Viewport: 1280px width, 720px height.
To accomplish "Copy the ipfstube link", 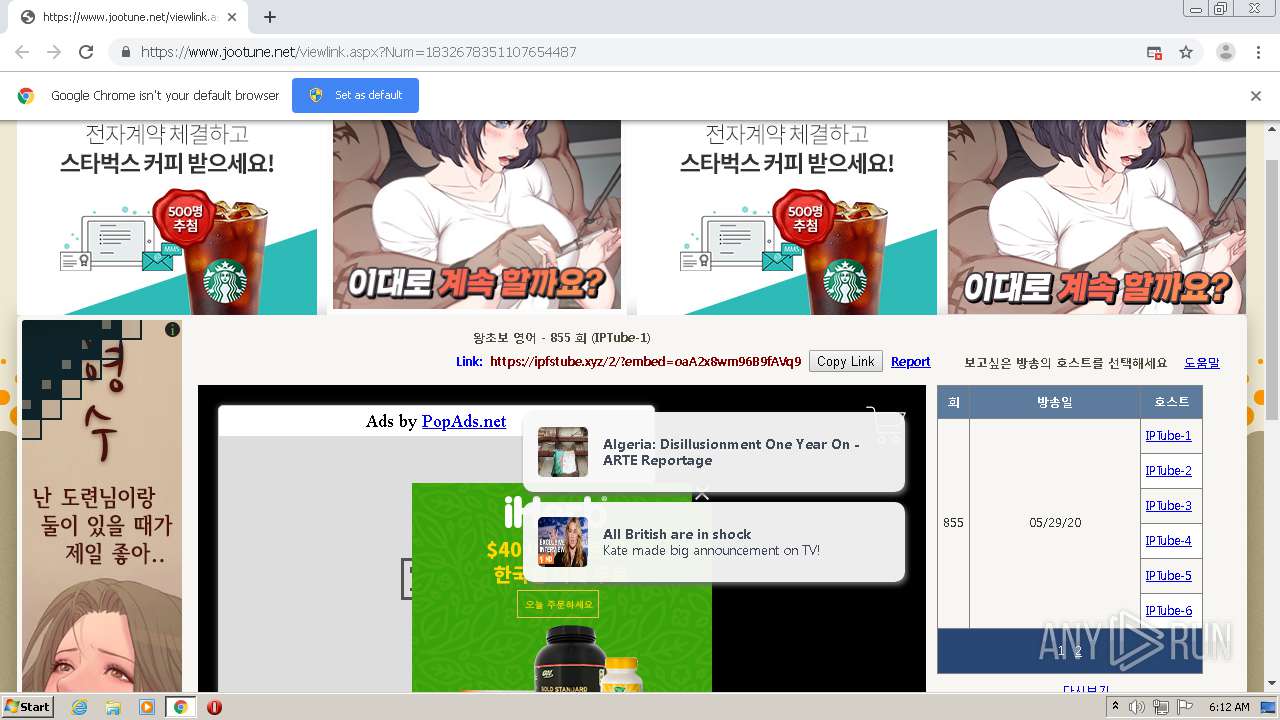I will [x=845, y=362].
